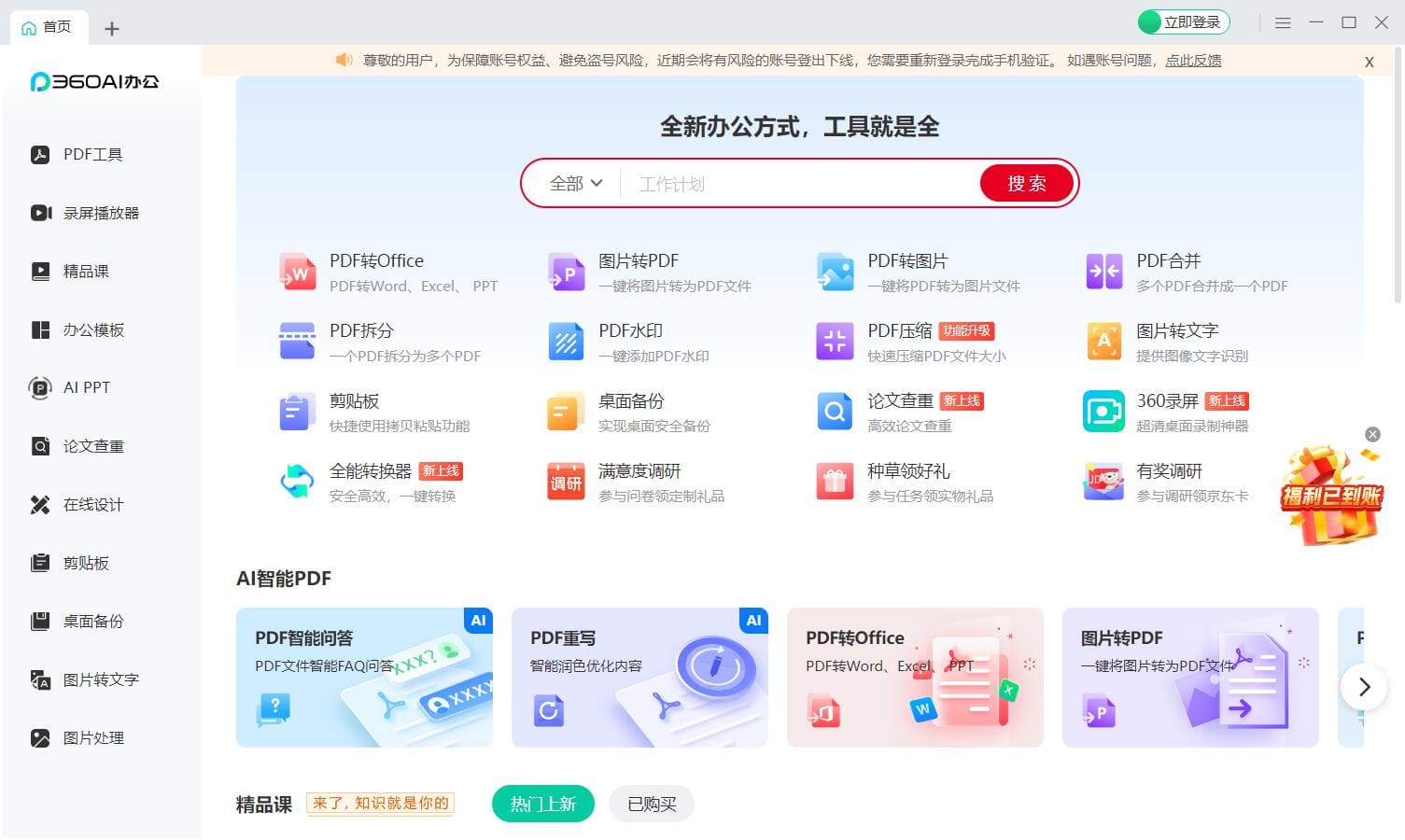
Task: Click the AI智能PDF section heading
Action: [284, 579]
